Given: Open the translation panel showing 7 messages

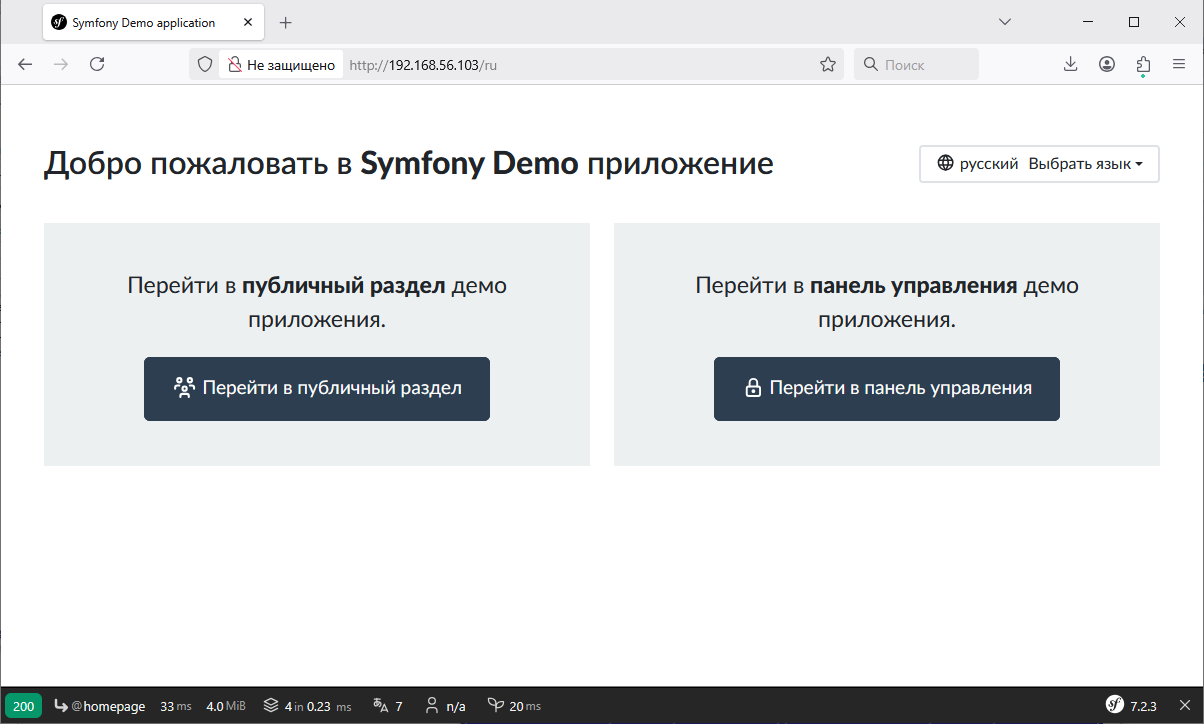Looking at the screenshot, I should [387, 706].
